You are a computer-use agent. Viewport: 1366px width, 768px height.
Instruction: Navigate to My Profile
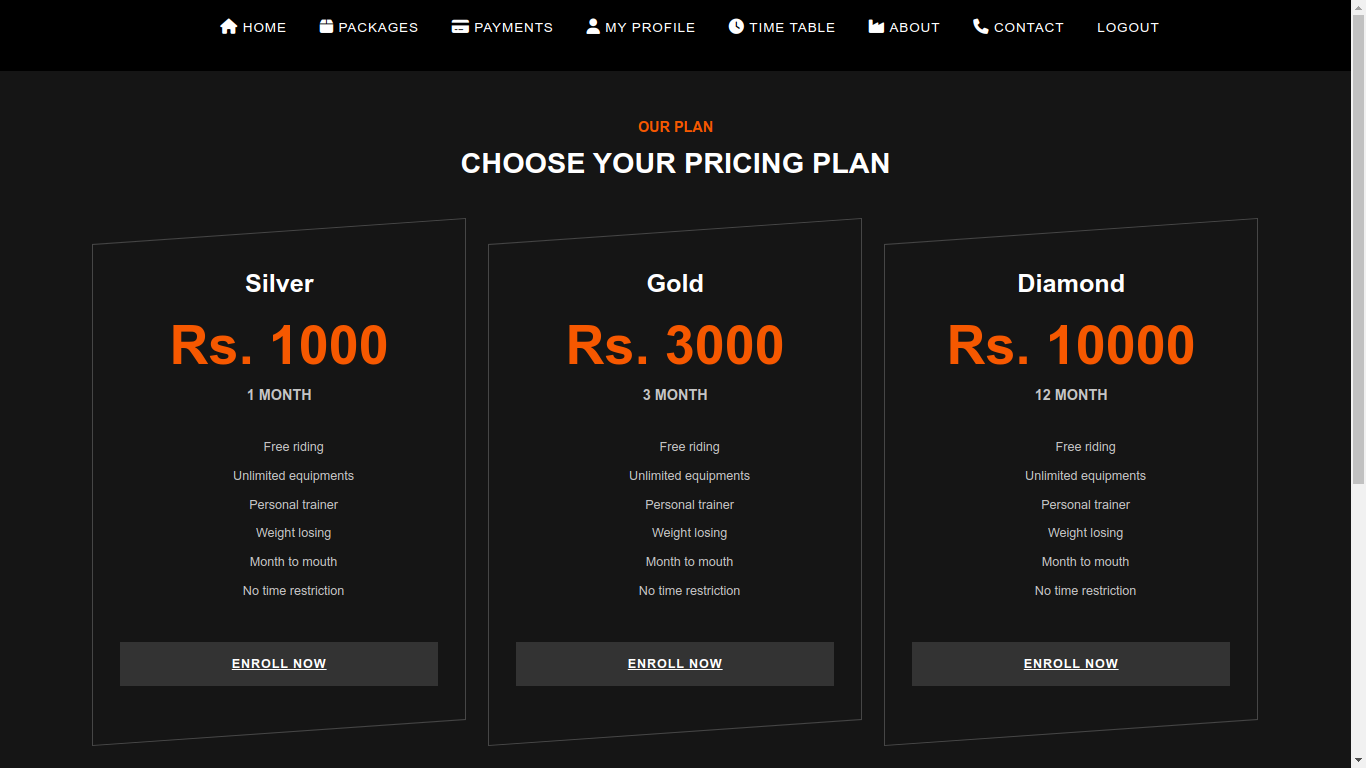[x=650, y=28]
